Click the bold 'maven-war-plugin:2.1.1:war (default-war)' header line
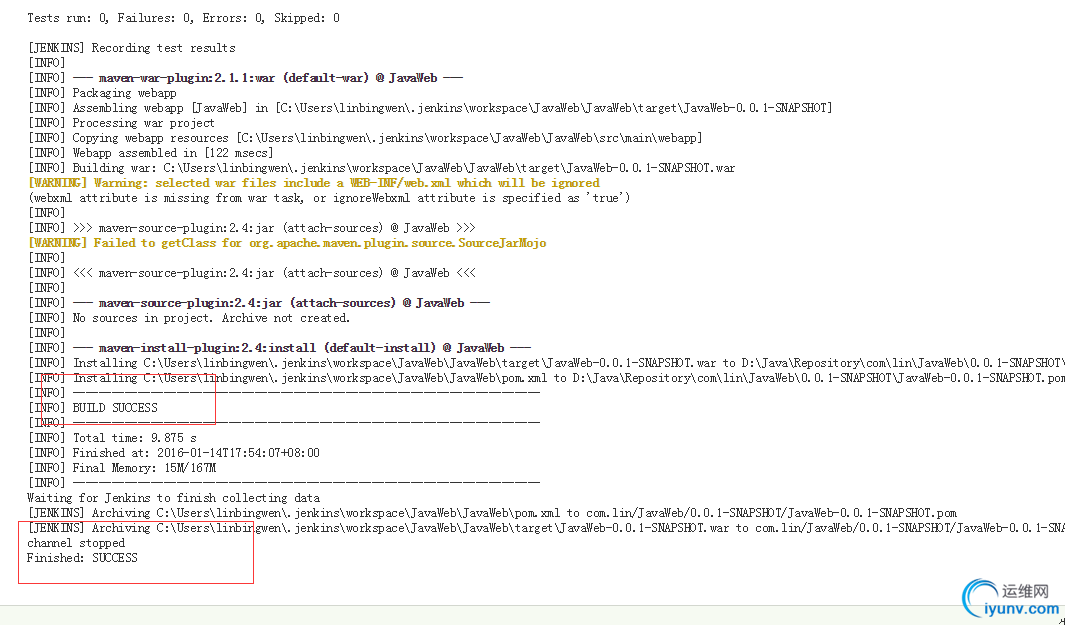This screenshot has height=625, width=1065. pyautogui.click(x=246, y=78)
